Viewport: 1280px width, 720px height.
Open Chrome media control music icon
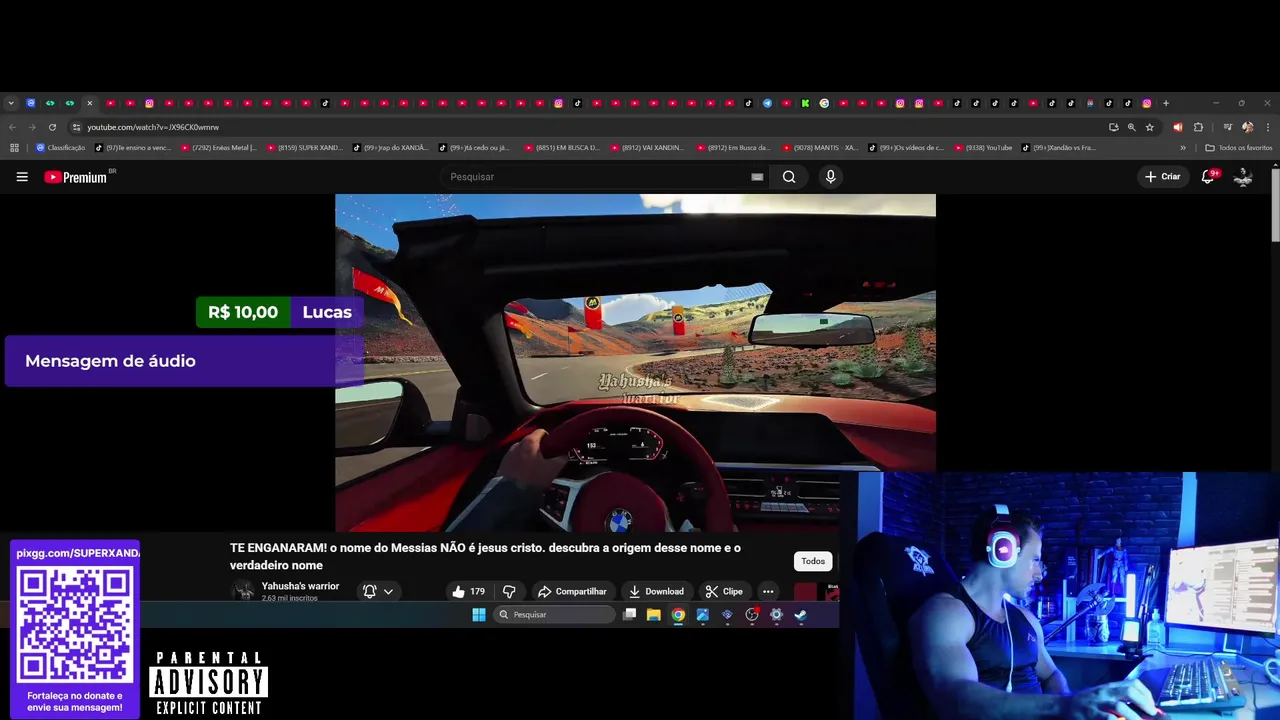click(1227, 127)
